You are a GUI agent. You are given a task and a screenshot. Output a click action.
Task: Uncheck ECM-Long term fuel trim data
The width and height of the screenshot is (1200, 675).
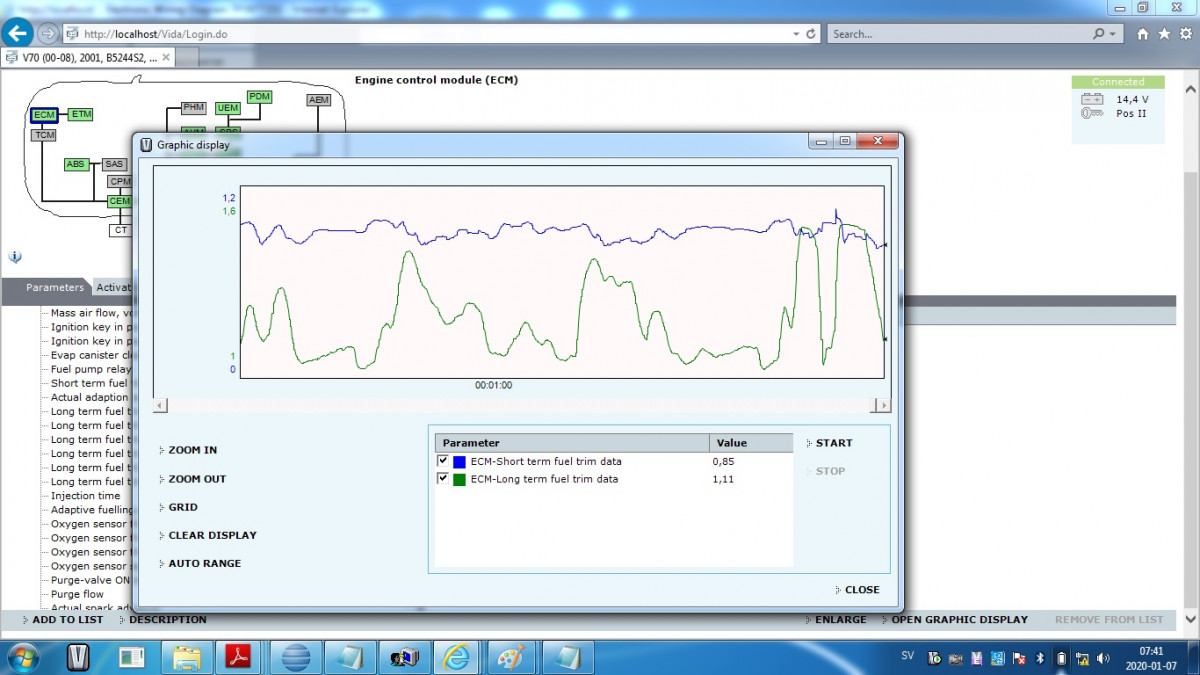443,479
